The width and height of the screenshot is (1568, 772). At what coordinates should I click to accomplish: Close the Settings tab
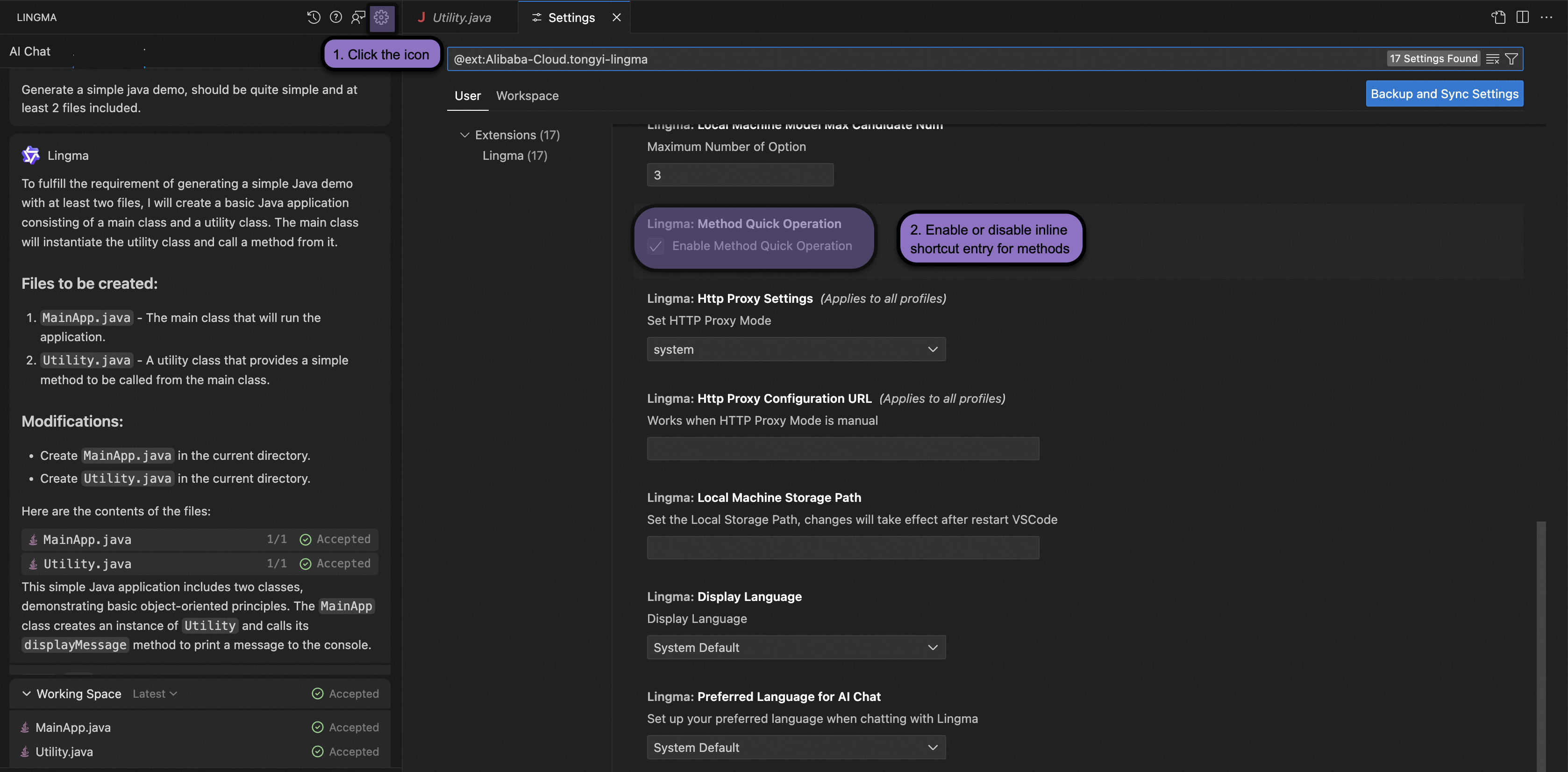(x=617, y=17)
